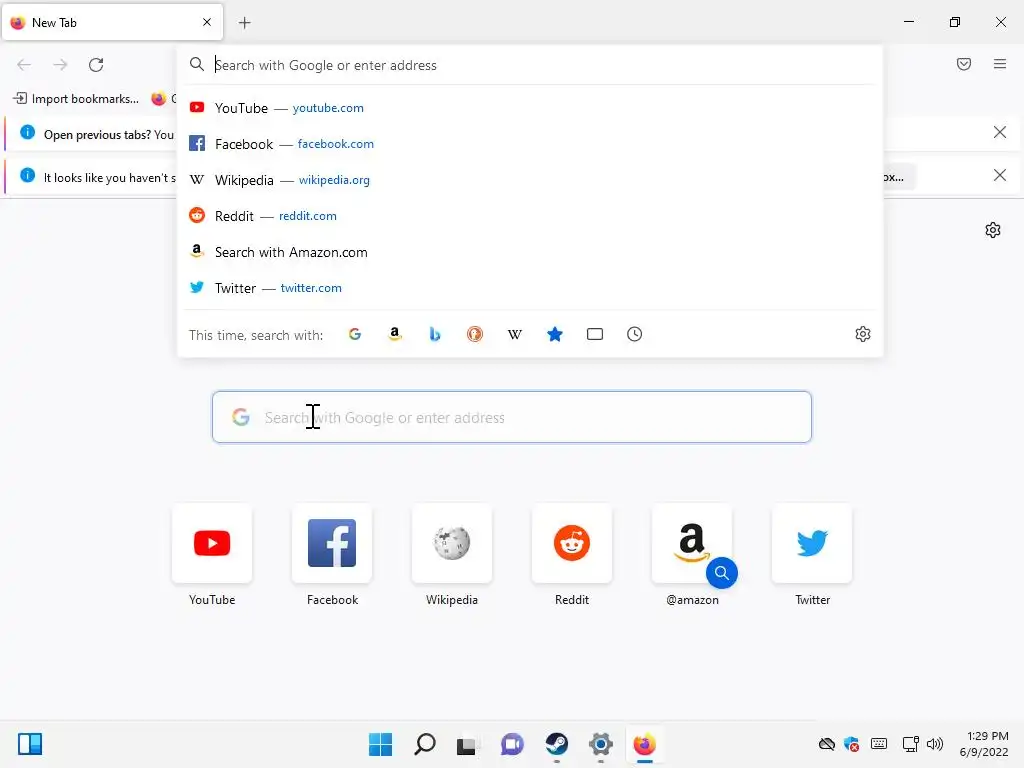The height and width of the screenshot is (768, 1024).
Task: Select Bing in This time search with
Action: click(x=435, y=334)
